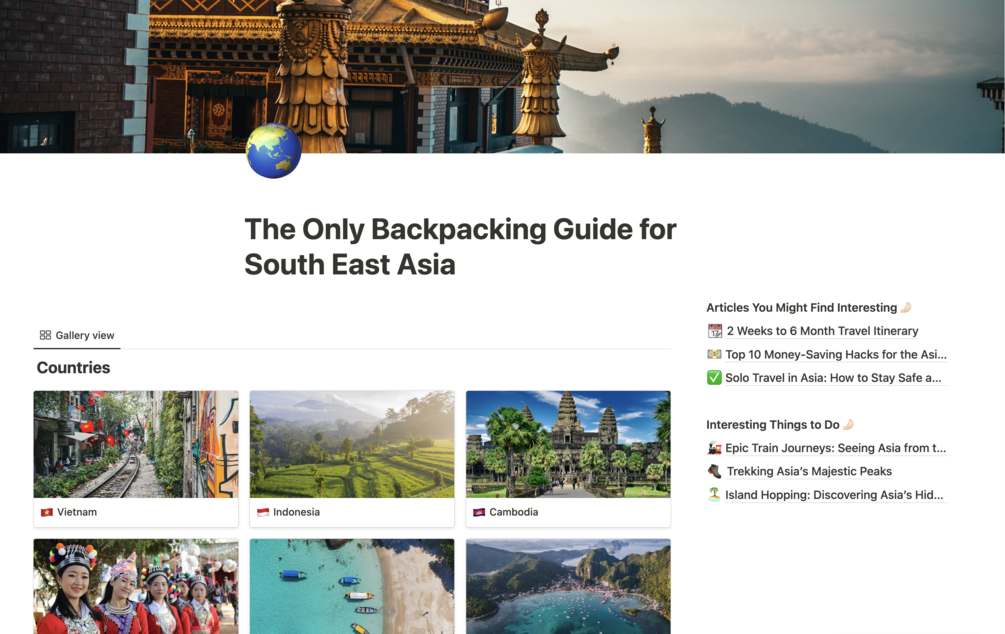Open the 2 Weeks to 6 Month Travel Itinerary link
The width and height of the screenshot is (1005, 634).
pos(822,331)
